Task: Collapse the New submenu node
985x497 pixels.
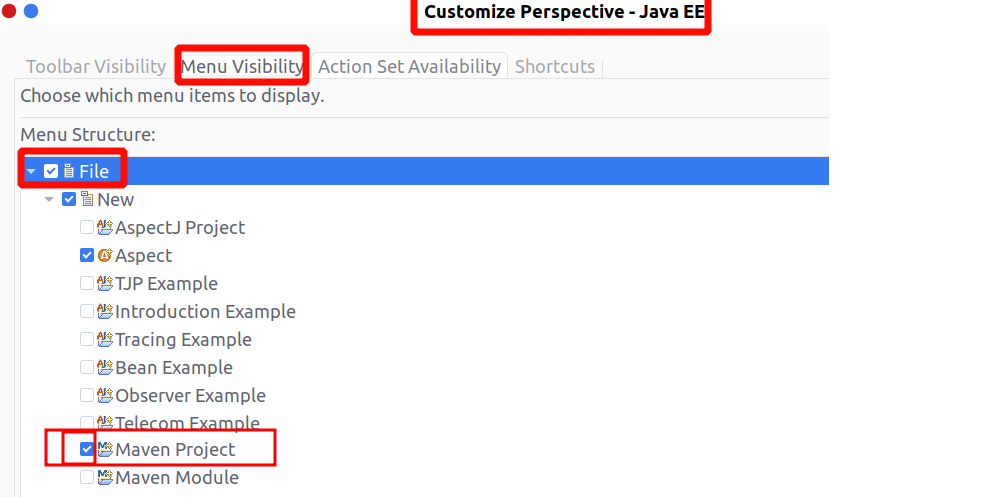Action: click(49, 200)
